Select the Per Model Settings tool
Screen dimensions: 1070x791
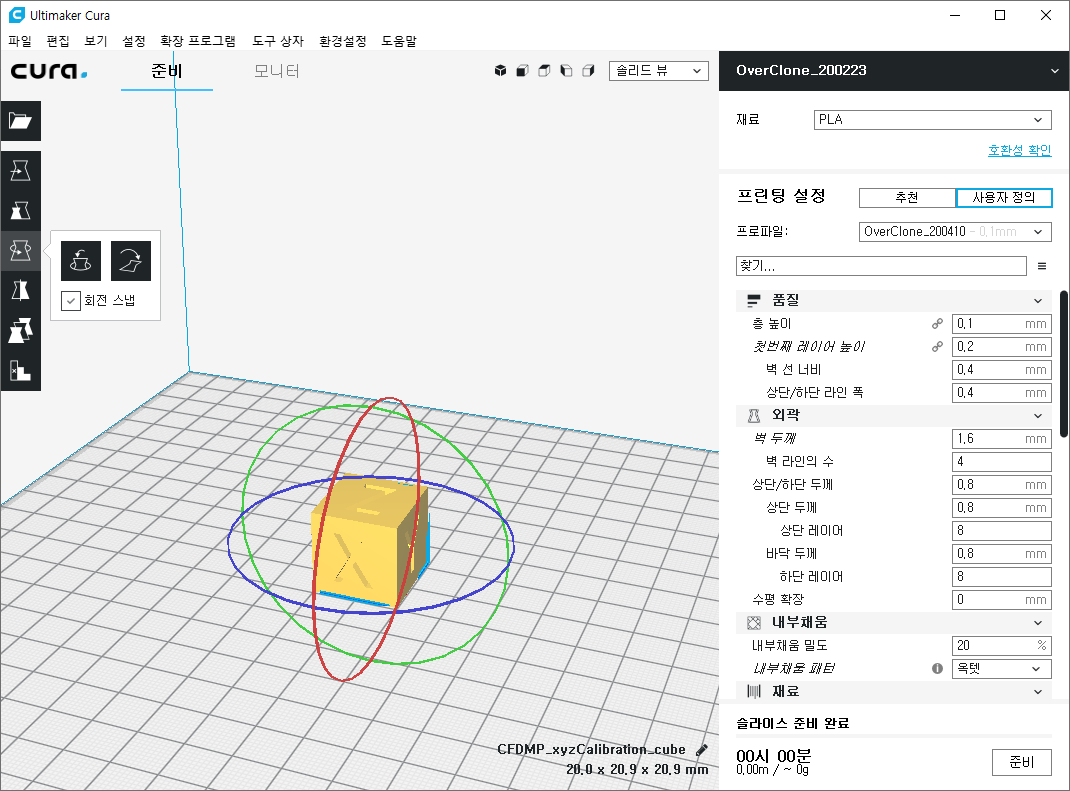[x=20, y=331]
